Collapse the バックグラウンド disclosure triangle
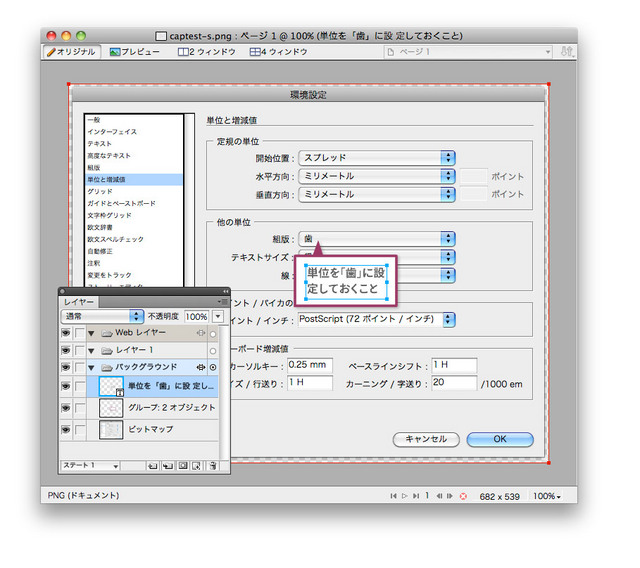This screenshot has width=640, height=568. [x=91, y=368]
